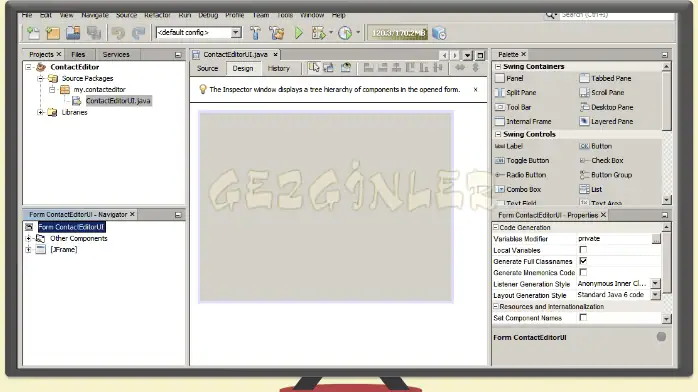Click the search magnifier icon
Viewport: 698px width, 392px height.
coord(550,15)
